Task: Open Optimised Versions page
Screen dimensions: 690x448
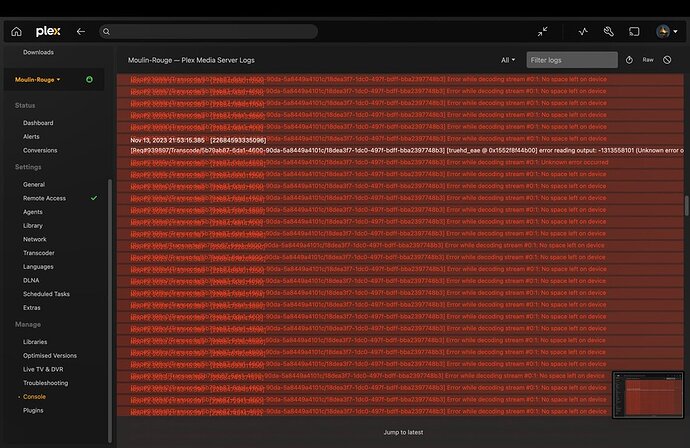Action: coord(50,355)
